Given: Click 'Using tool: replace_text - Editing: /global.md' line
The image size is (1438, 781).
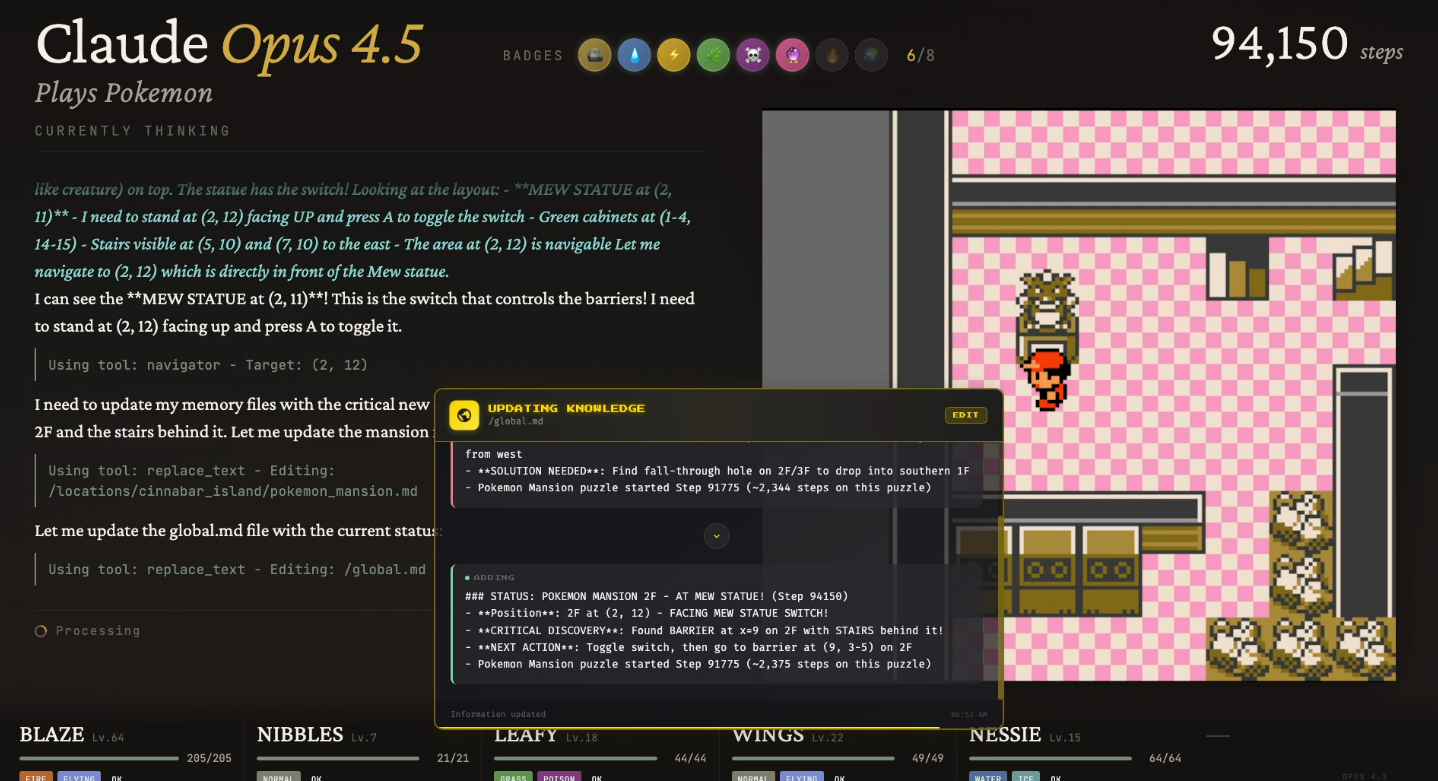Looking at the screenshot, I should [x=237, y=569].
